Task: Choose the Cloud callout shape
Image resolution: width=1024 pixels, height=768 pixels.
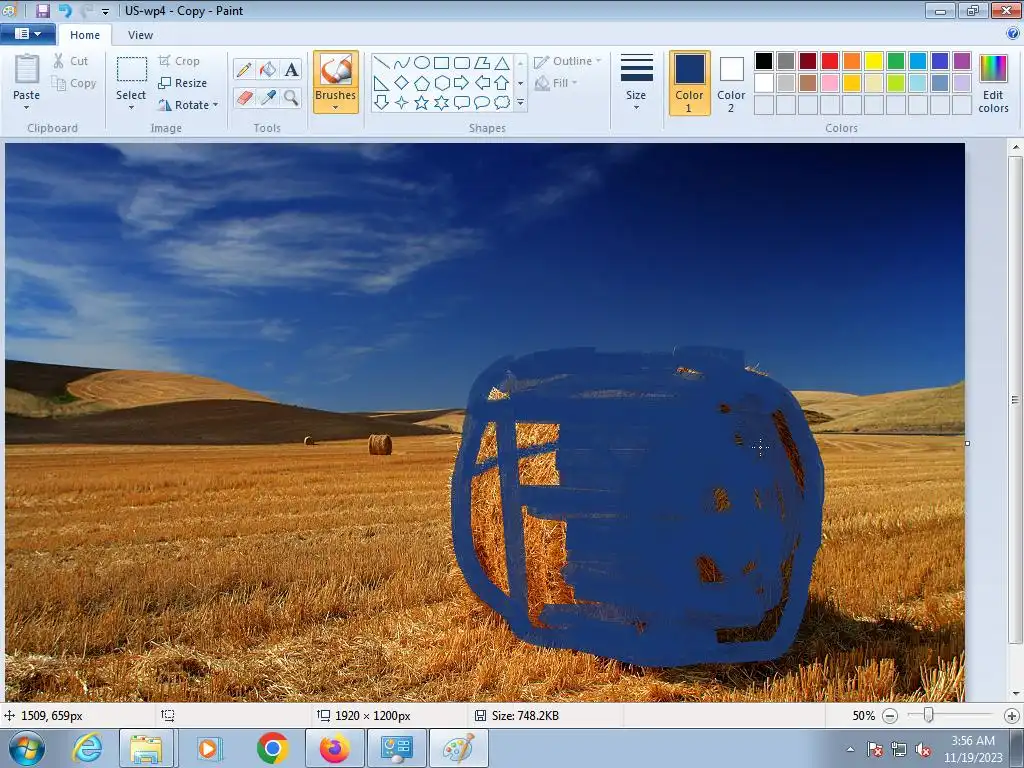Action: pos(502,103)
